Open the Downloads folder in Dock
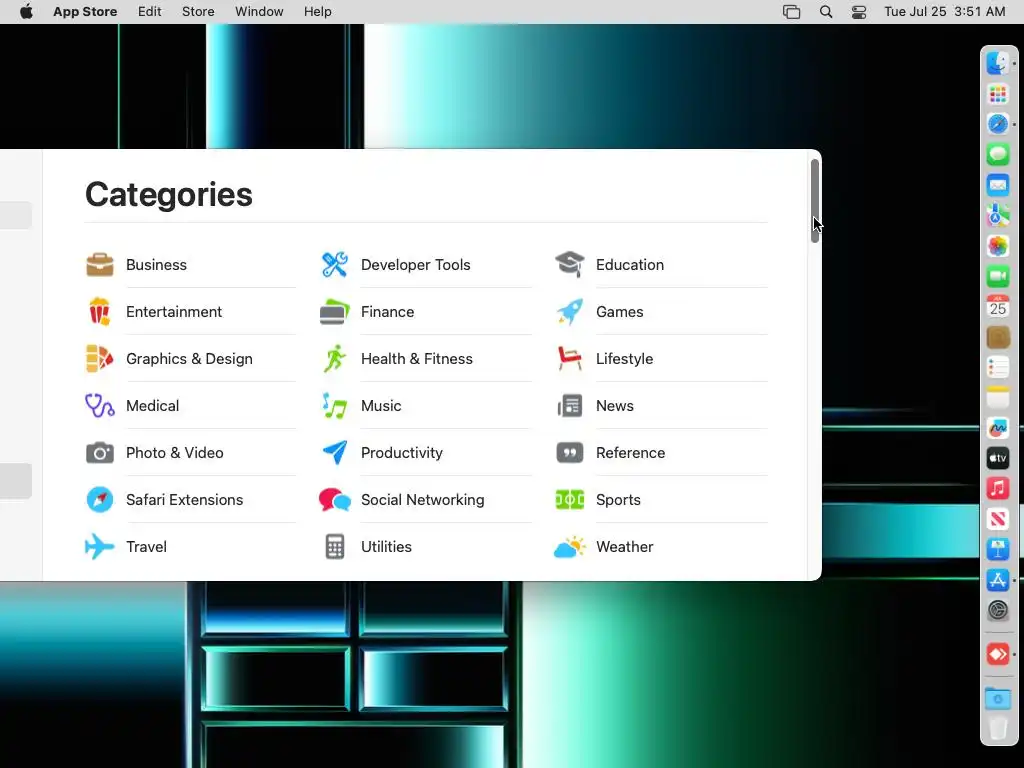Image resolution: width=1024 pixels, height=768 pixels. 998,698
